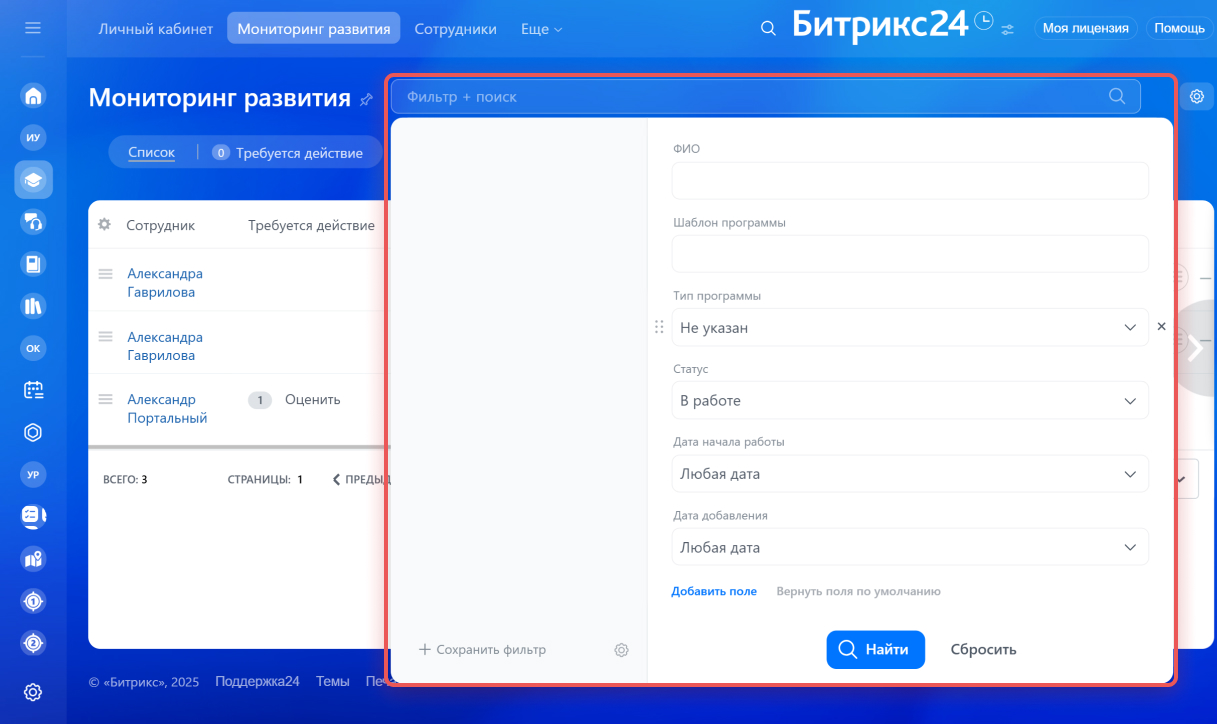Open the hamburger menu at top left
The height and width of the screenshot is (724, 1217).
(x=33, y=28)
